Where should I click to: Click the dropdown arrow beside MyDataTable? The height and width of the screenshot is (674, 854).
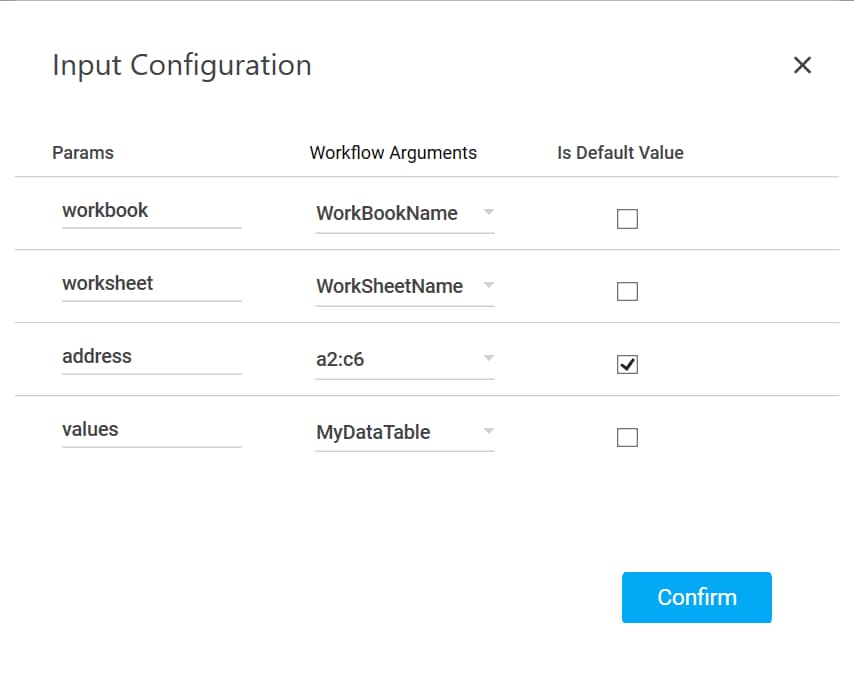click(487, 432)
